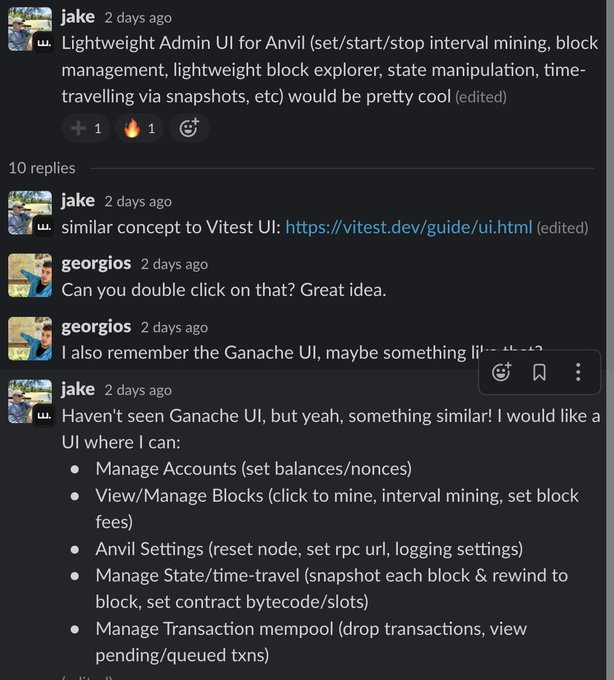Screen dimensions: 614x680
Task: Click the "10 replies" thread label
Action: pyautogui.click(x=42, y=168)
